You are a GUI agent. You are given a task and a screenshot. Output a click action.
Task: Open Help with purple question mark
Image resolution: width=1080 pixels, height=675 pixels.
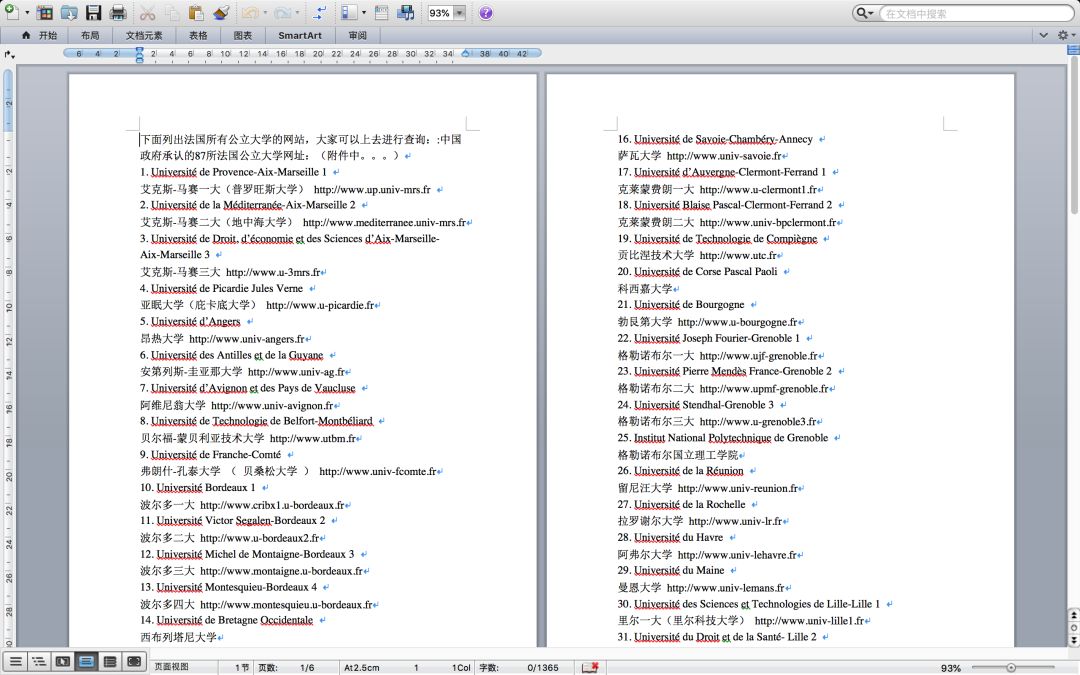[486, 13]
